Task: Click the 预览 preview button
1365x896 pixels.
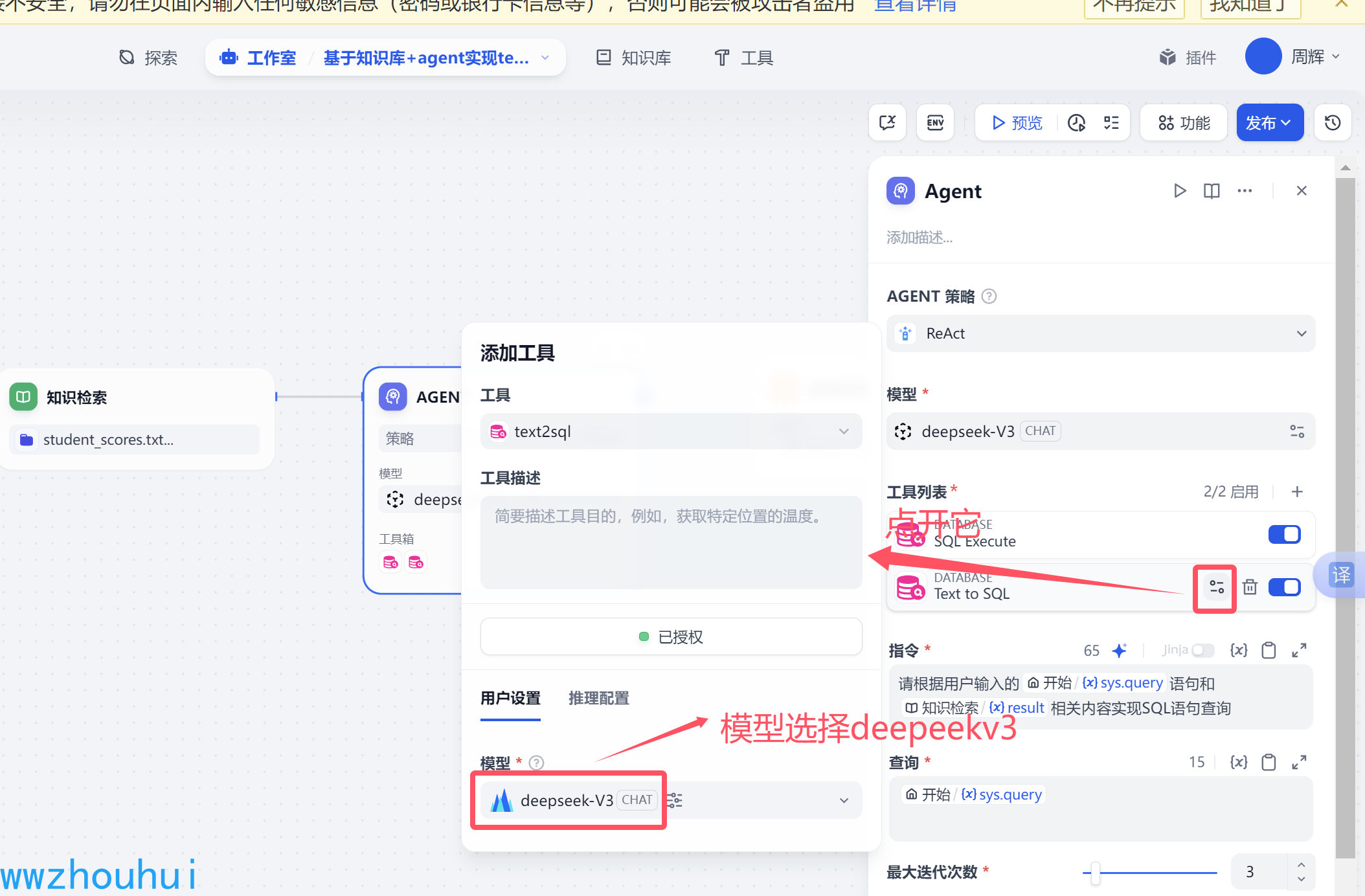Action: coord(1017,122)
